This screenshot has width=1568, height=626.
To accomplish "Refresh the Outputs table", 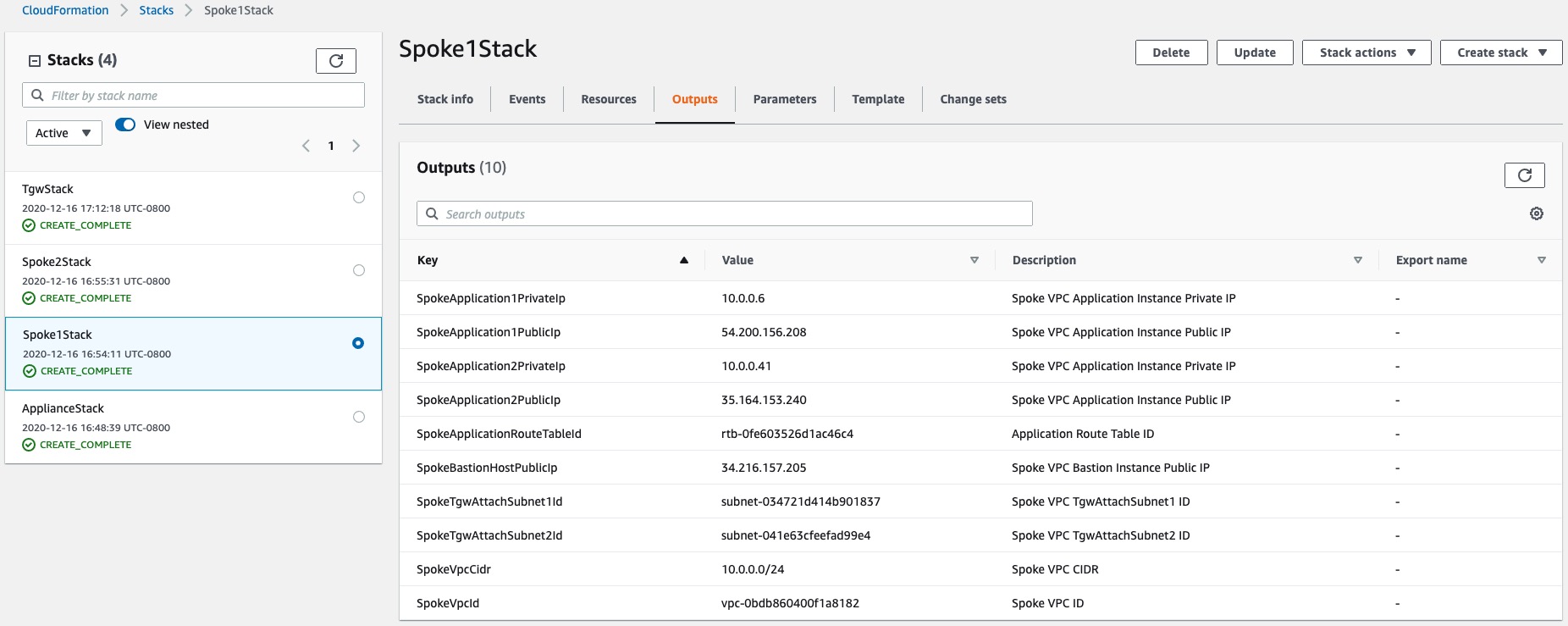I will [1524, 175].
